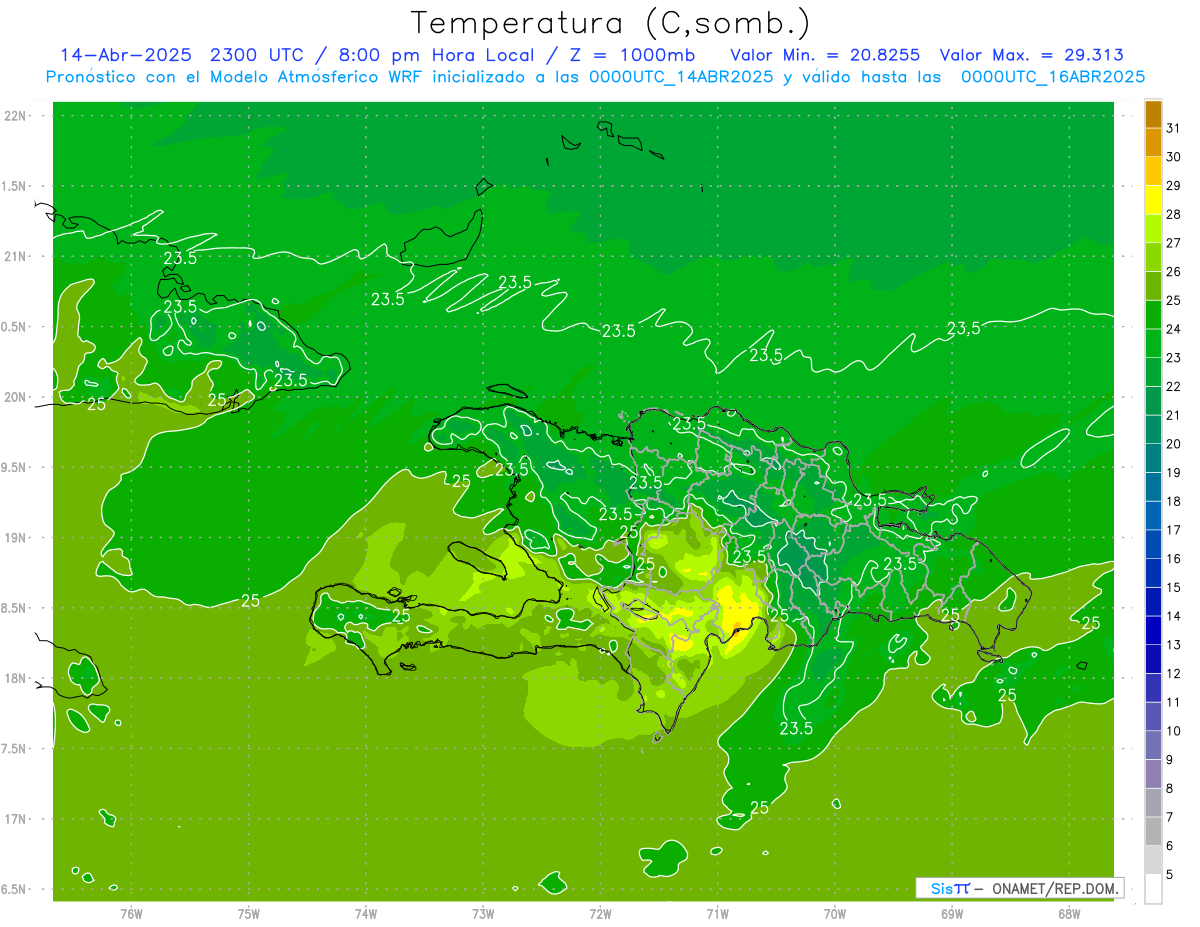The image size is (1200, 927).
Task: Click the '71W' longitude axis label
Action: point(717,913)
